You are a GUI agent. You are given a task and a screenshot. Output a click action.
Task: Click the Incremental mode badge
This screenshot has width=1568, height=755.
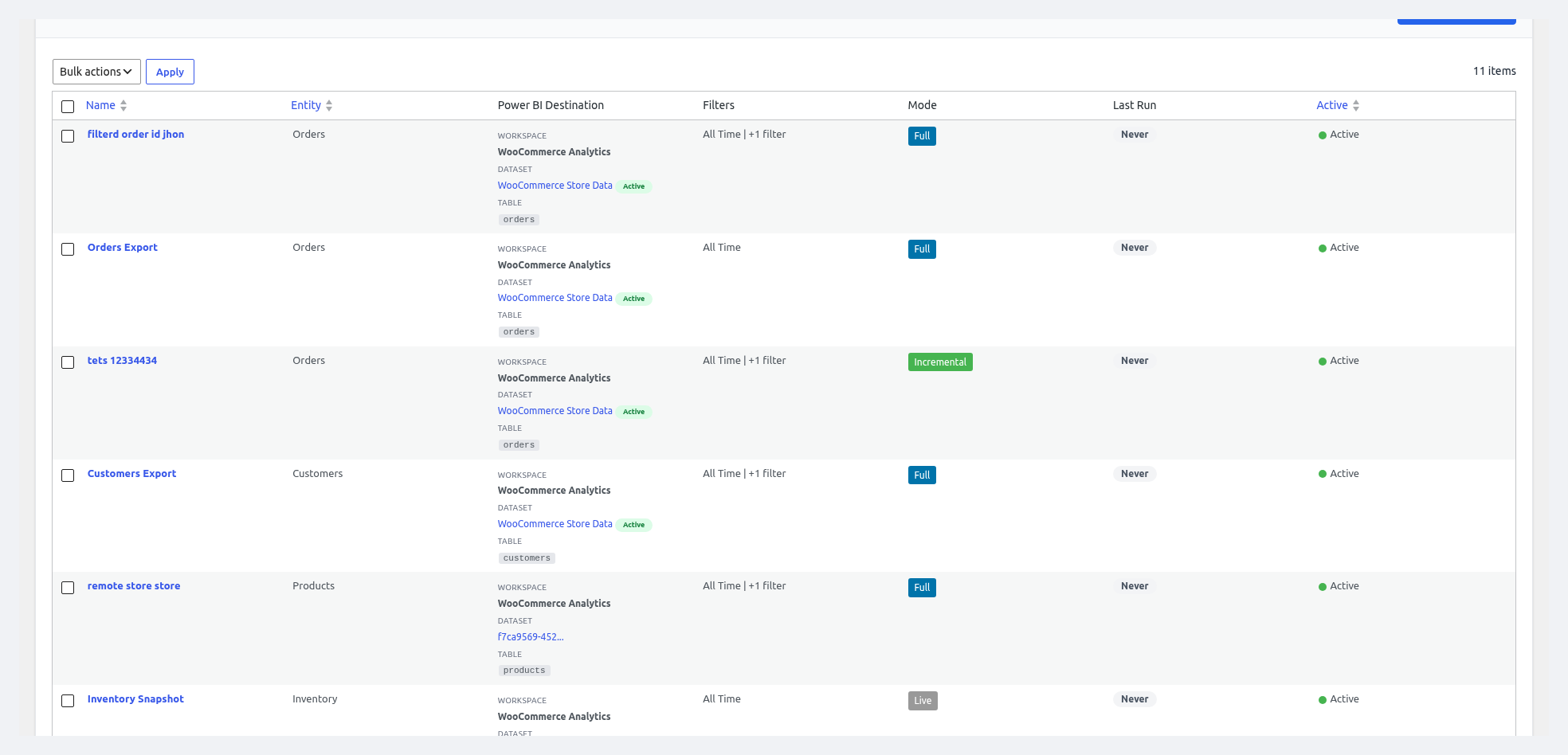point(940,362)
